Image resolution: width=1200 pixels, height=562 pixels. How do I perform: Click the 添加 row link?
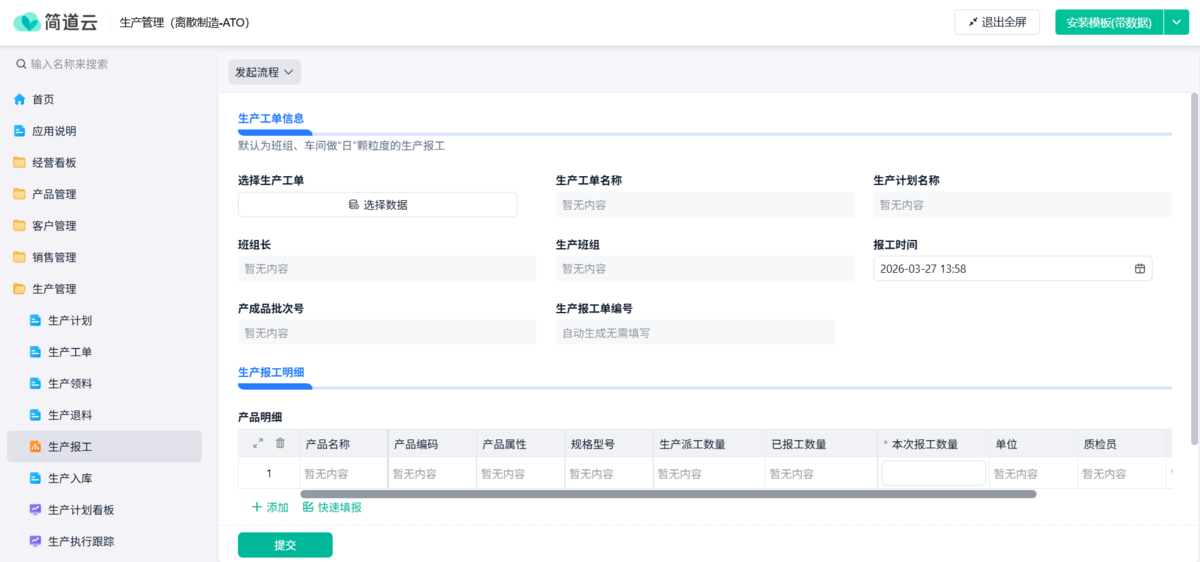270,507
